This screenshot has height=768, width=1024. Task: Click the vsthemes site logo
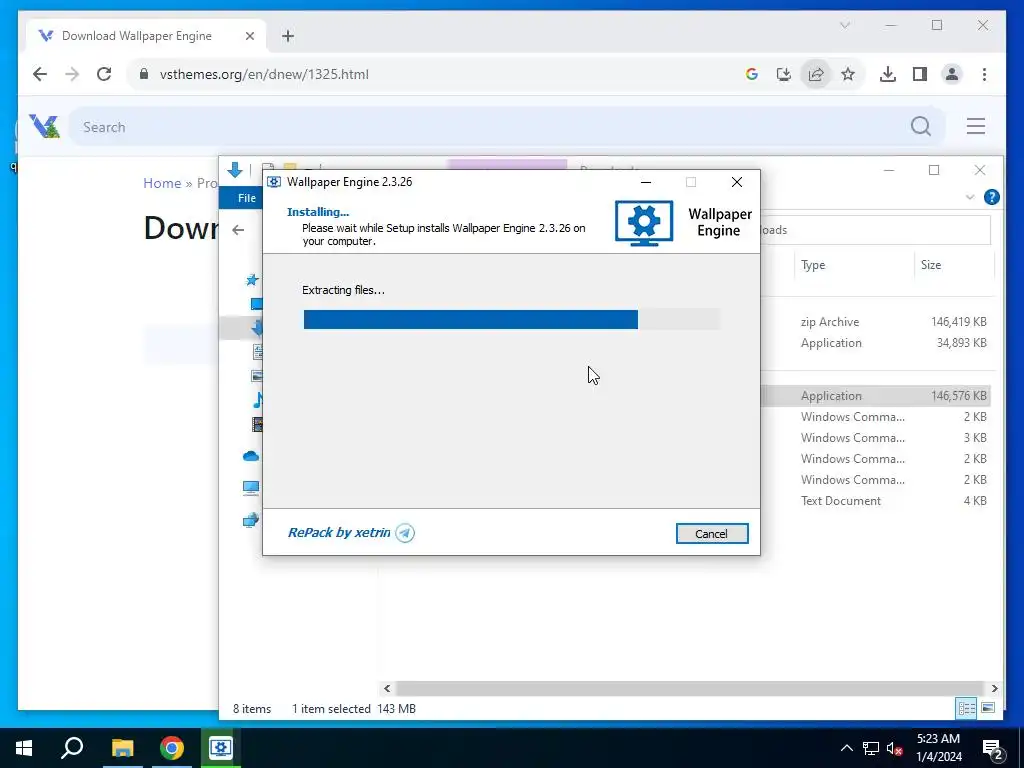coord(44,126)
